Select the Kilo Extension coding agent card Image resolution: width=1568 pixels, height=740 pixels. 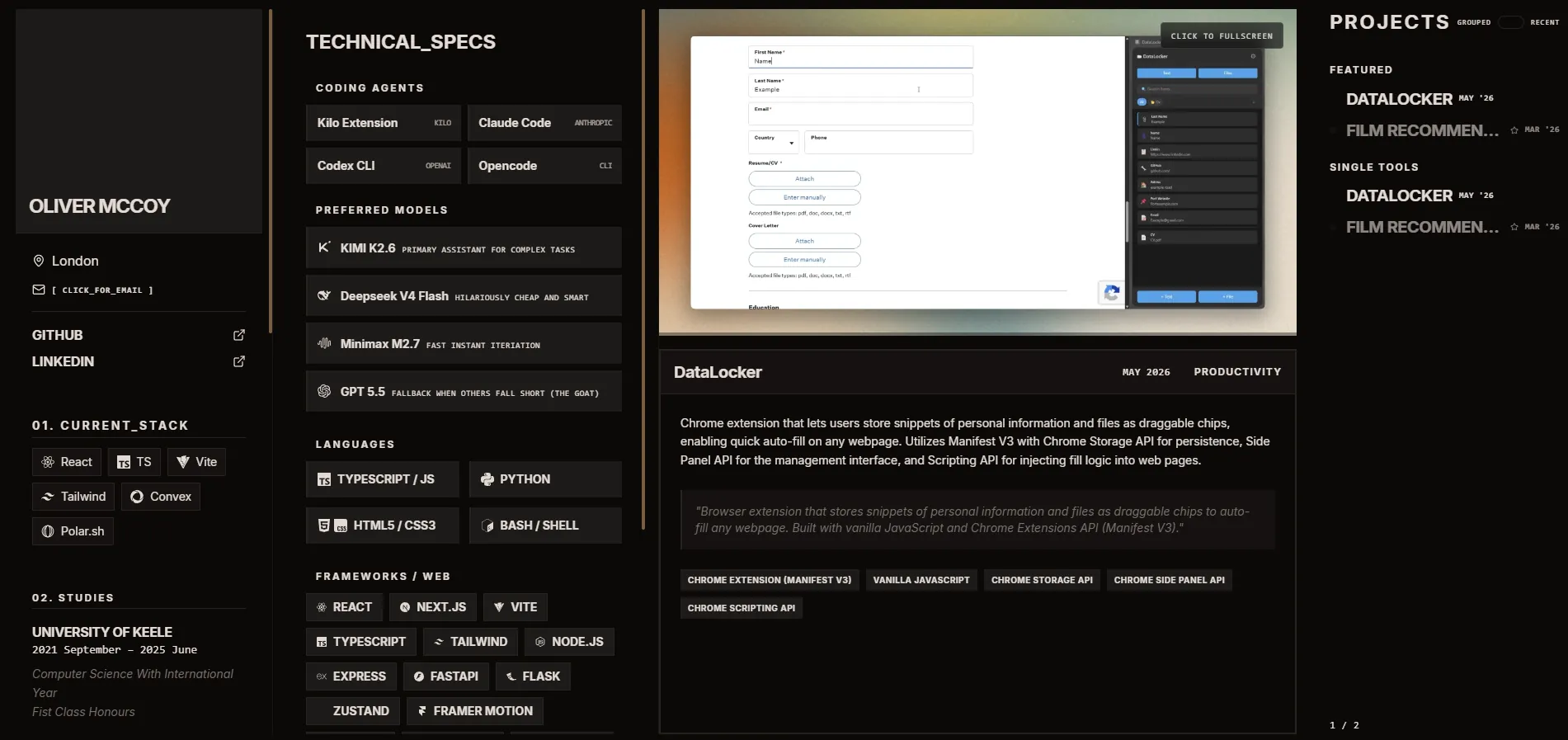tap(384, 123)
